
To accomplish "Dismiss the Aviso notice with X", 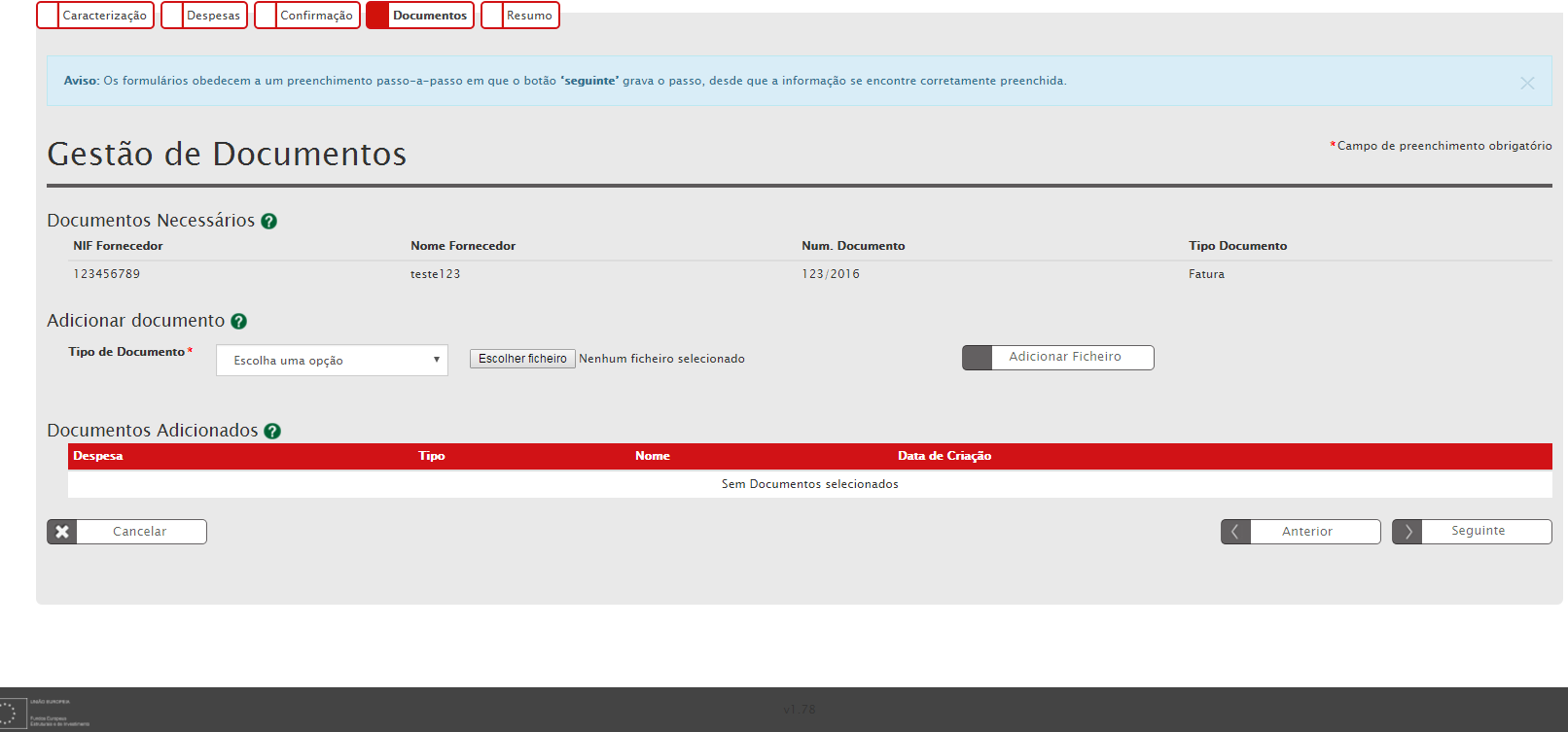I will (1527, 84).
